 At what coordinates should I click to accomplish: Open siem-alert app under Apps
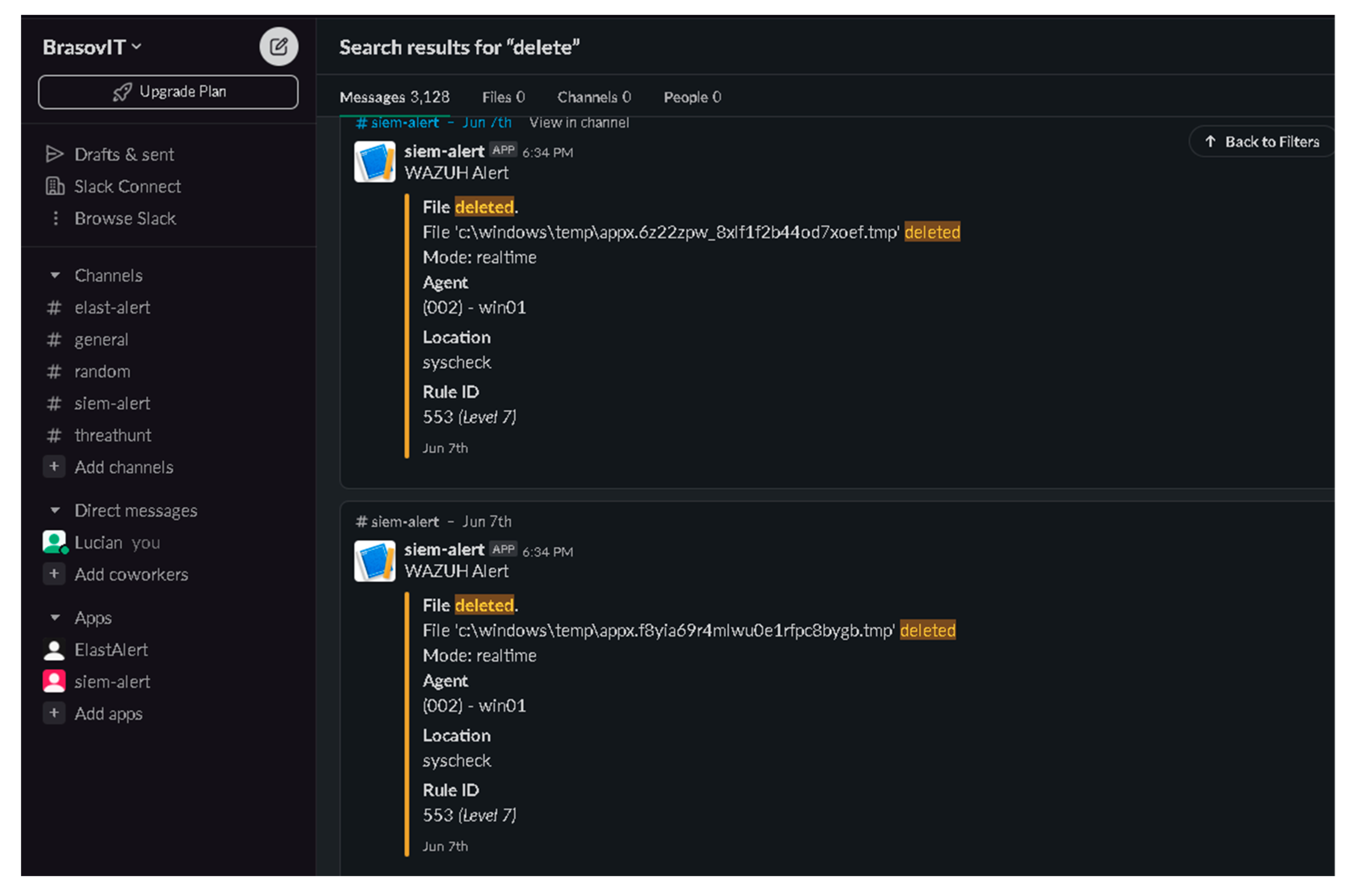[112, 682]
